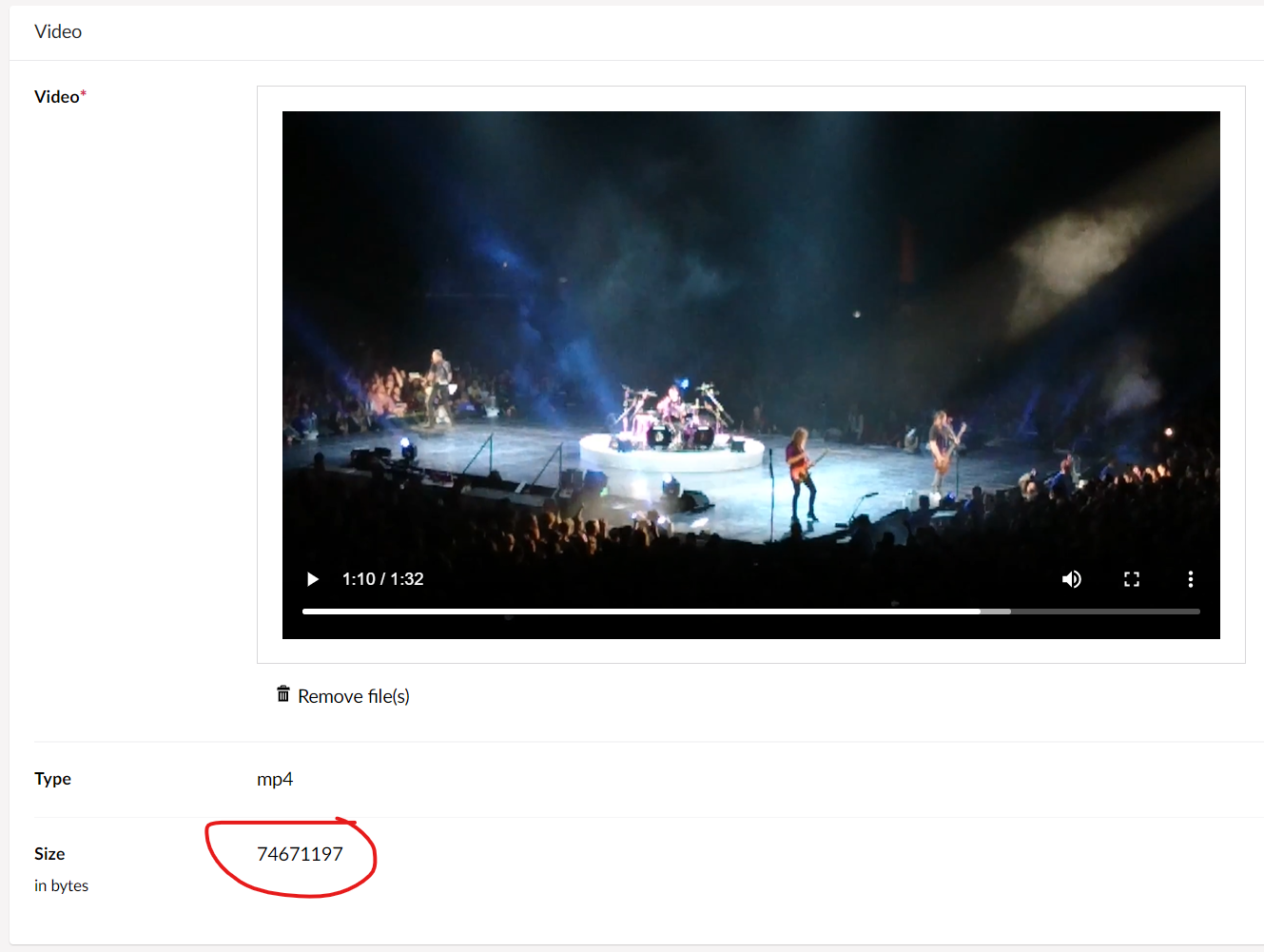Screen dimensions: 1264x952
Task: Click Remove file(s) to delete the video
Action: coord(353,695)
